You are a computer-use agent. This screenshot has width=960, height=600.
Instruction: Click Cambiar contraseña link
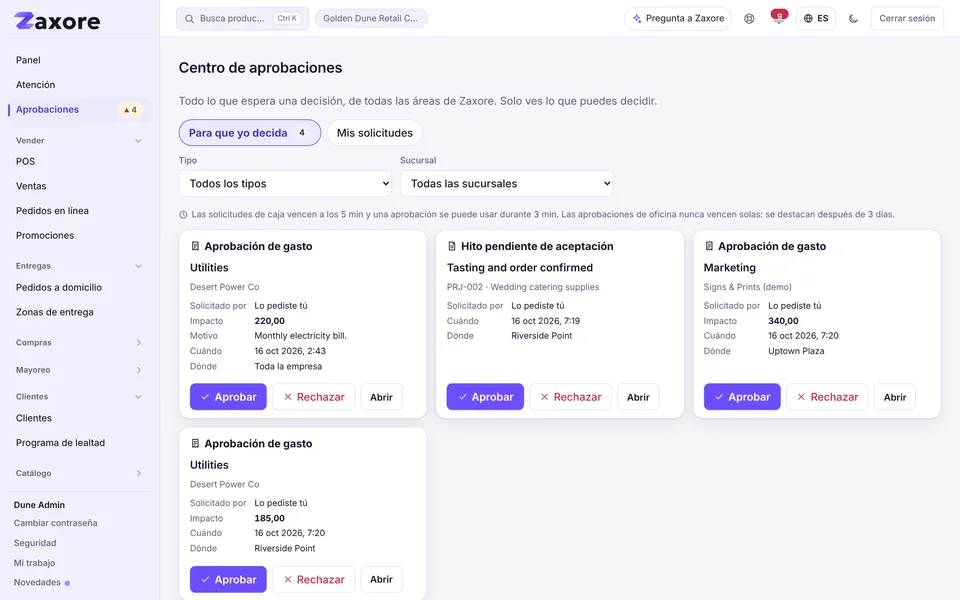[x=56, y=523]
